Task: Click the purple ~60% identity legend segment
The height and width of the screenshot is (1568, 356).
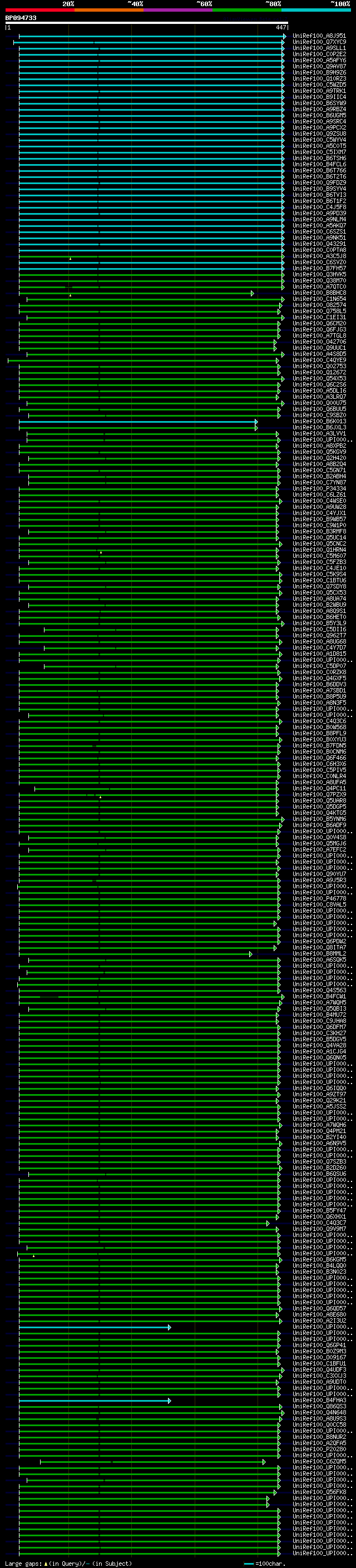Action: (x=179, y=10)
